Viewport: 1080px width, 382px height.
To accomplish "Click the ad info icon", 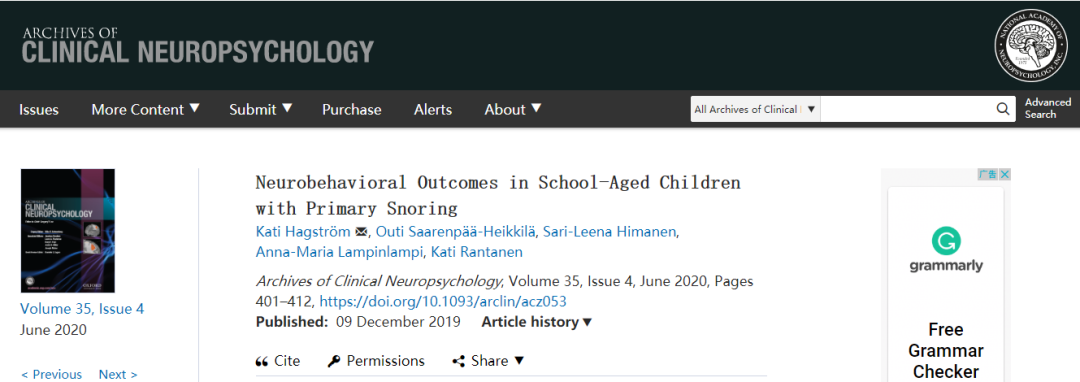I will [988, 175].
